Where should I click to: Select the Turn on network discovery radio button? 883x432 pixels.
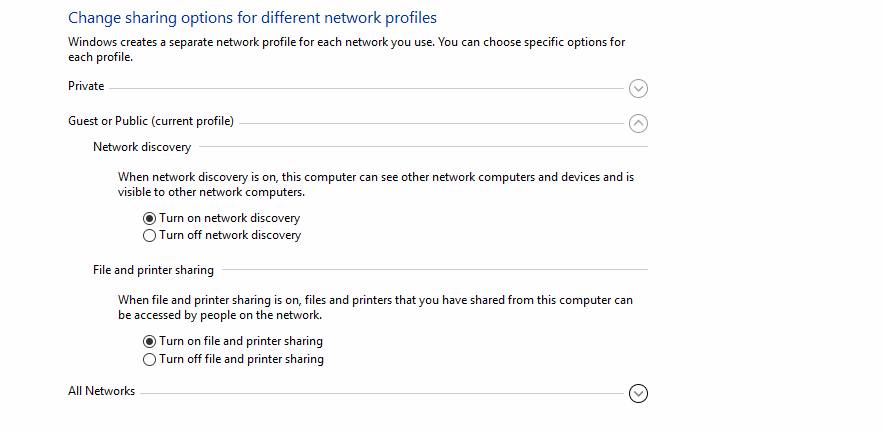[150, 218]
